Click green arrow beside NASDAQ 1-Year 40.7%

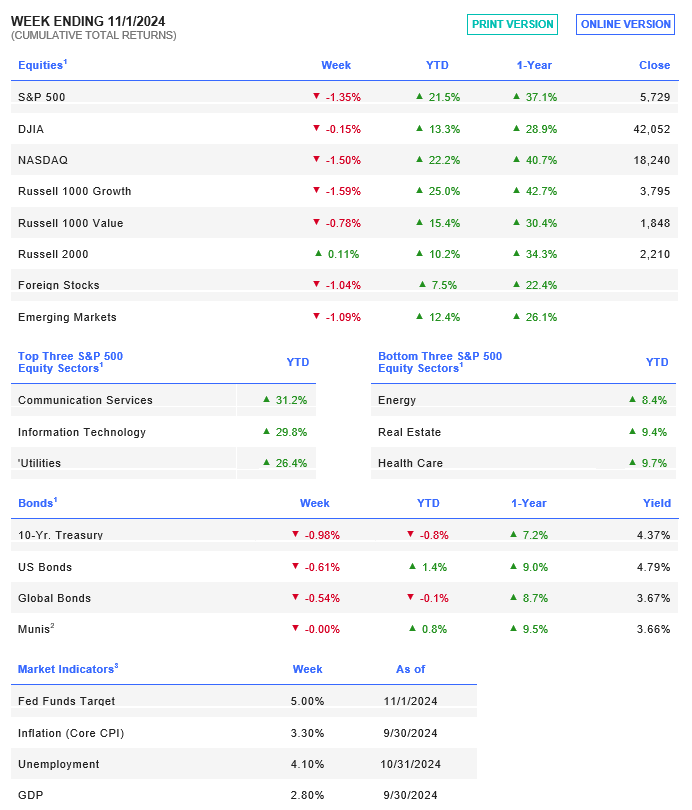click(516, 159)
